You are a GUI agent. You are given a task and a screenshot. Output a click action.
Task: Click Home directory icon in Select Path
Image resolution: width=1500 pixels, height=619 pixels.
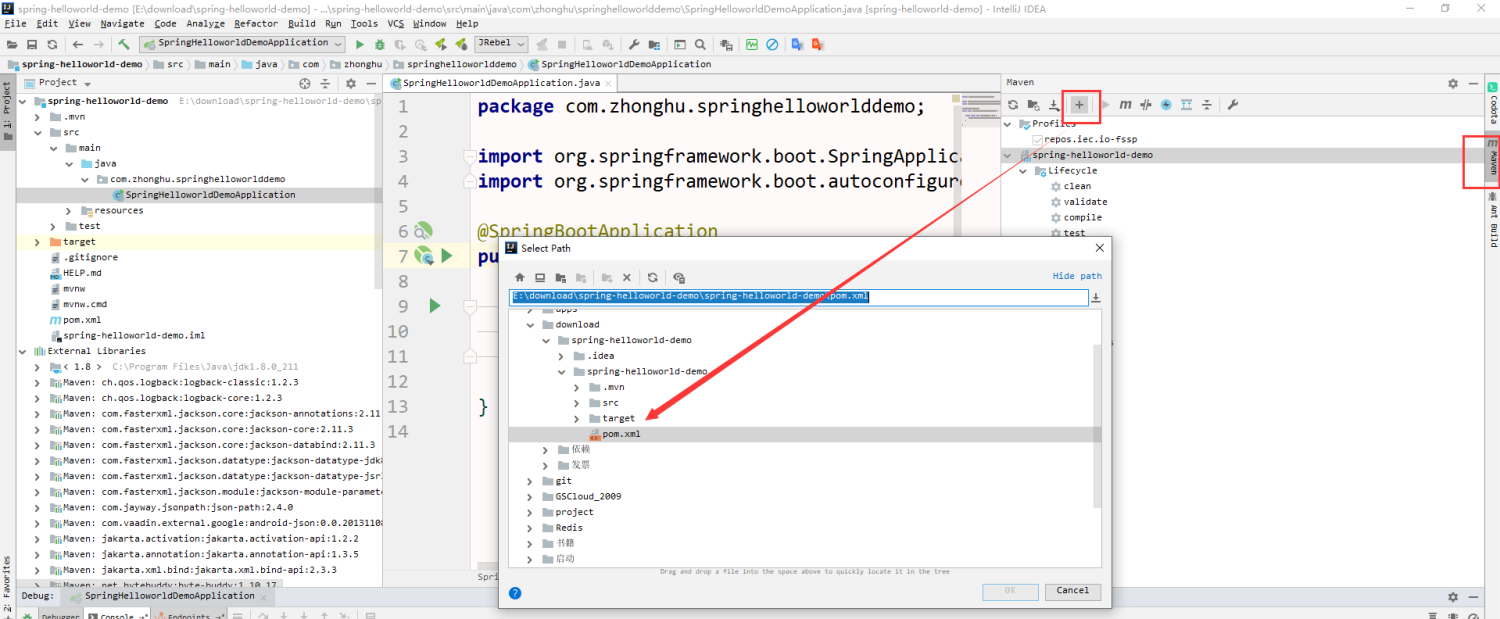tap(520, 277)
